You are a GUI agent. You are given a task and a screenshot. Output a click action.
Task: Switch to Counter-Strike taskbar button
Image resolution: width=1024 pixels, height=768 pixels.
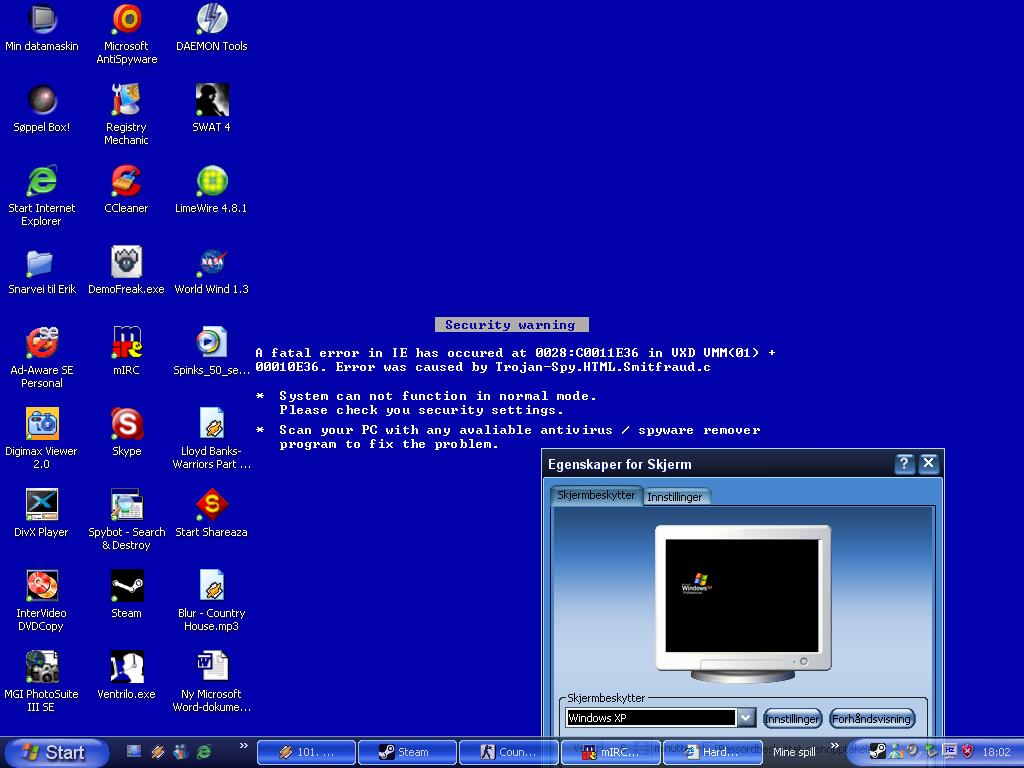pos(509,752)
